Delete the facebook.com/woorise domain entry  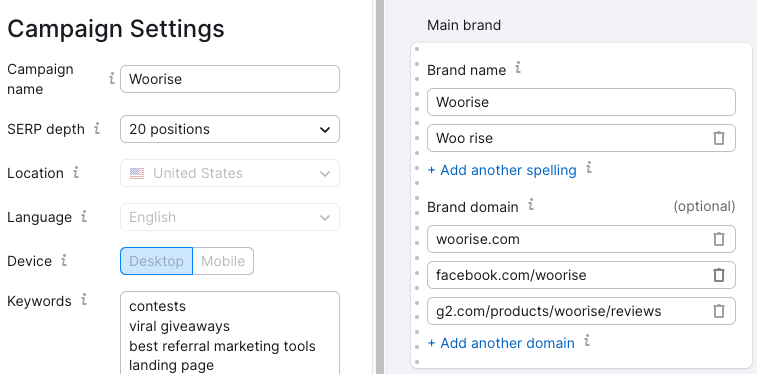(719, 275)
